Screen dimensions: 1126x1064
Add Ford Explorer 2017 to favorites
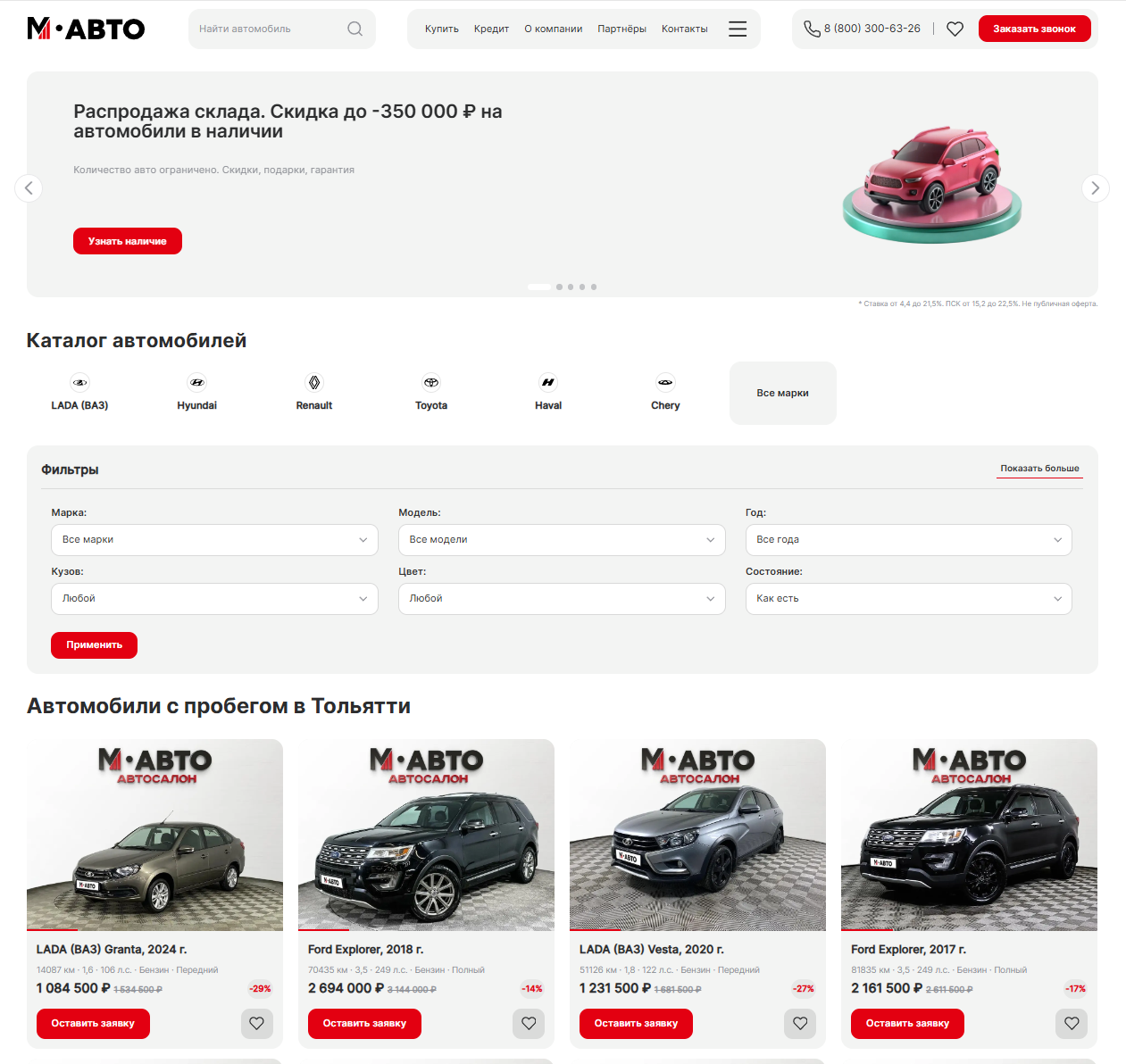1072,1023
